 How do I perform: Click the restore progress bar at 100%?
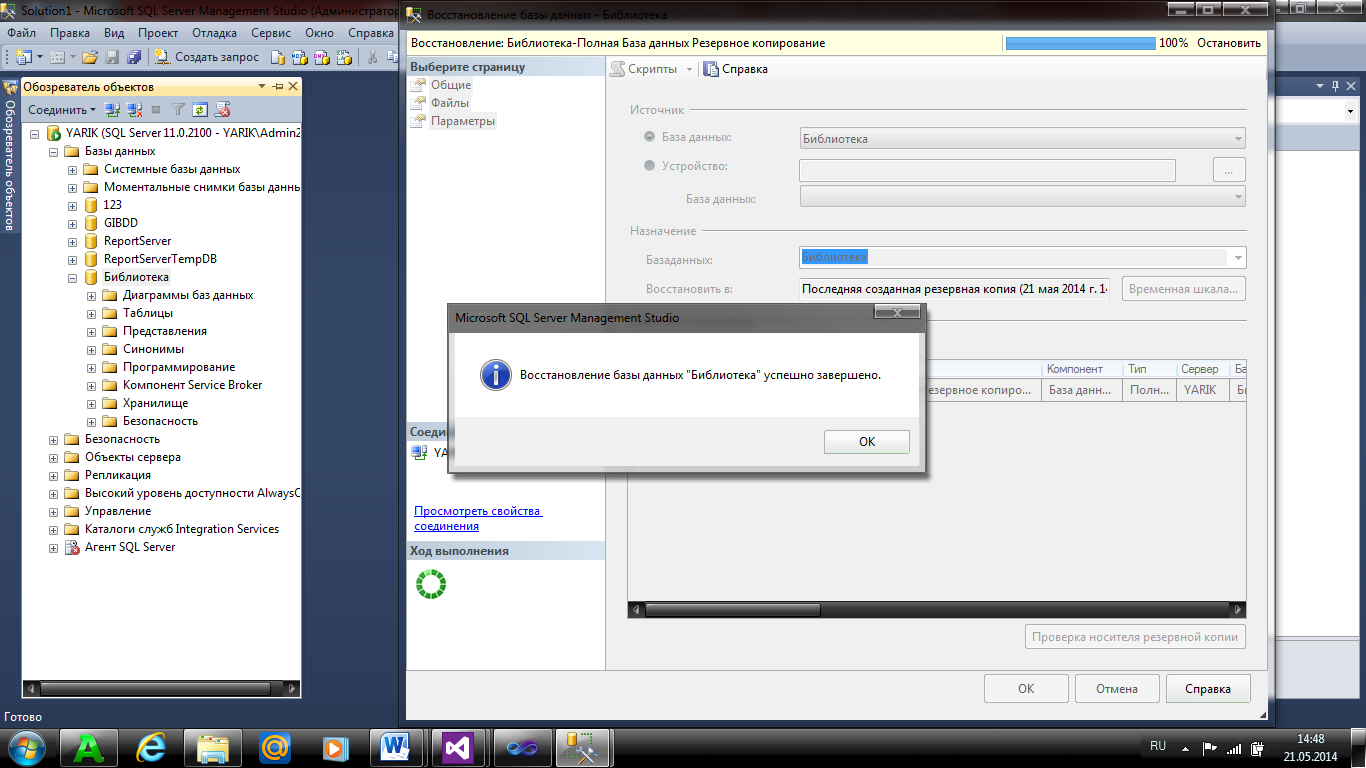point(1079,43)
